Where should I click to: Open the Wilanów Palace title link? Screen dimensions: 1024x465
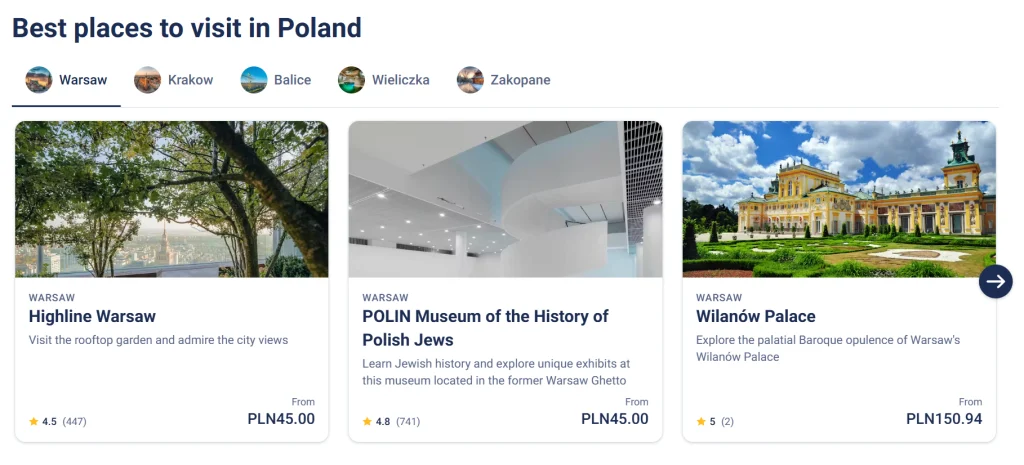756,316
